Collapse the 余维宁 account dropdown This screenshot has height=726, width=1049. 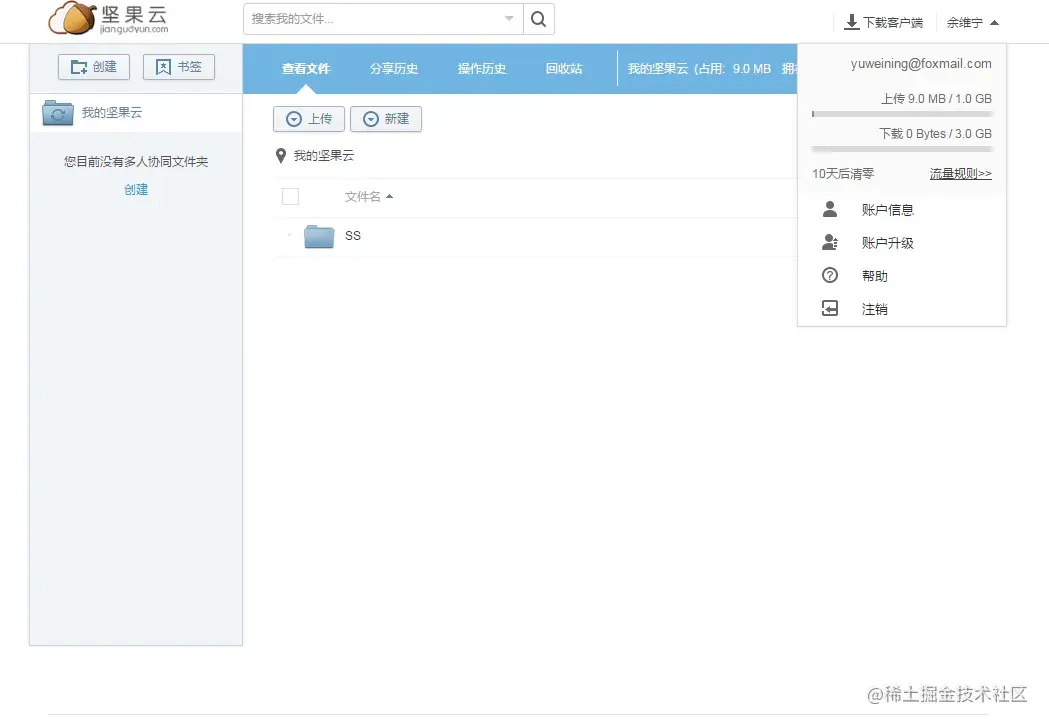click(992, 21)
